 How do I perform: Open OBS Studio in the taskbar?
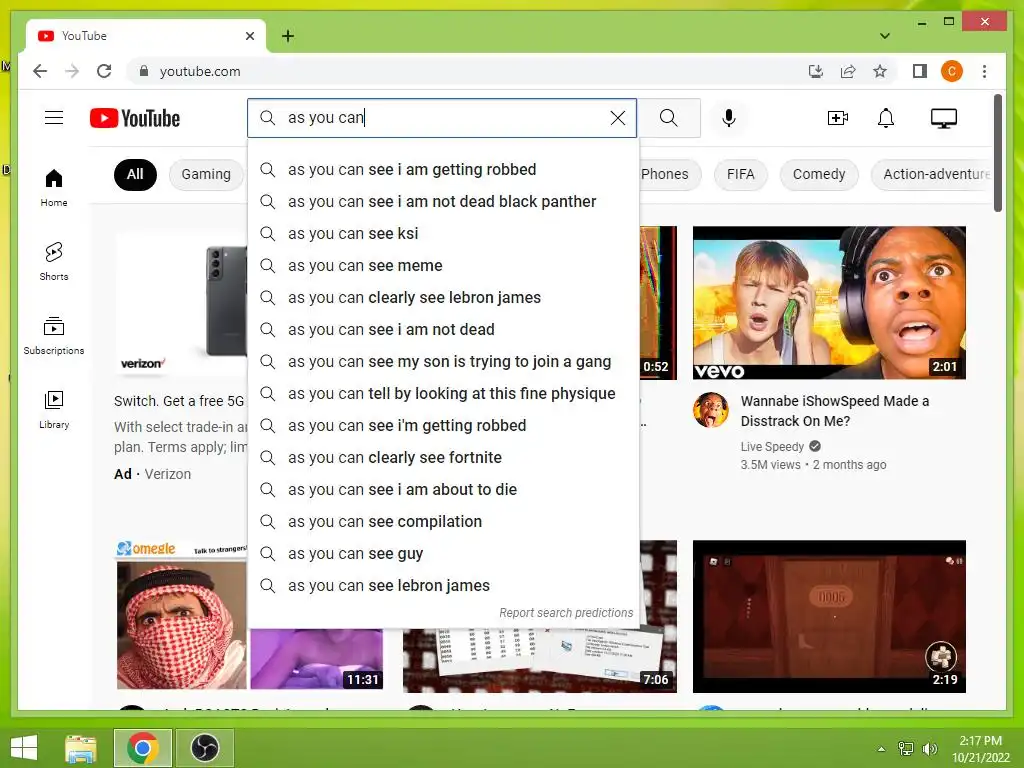coord(204,748)
